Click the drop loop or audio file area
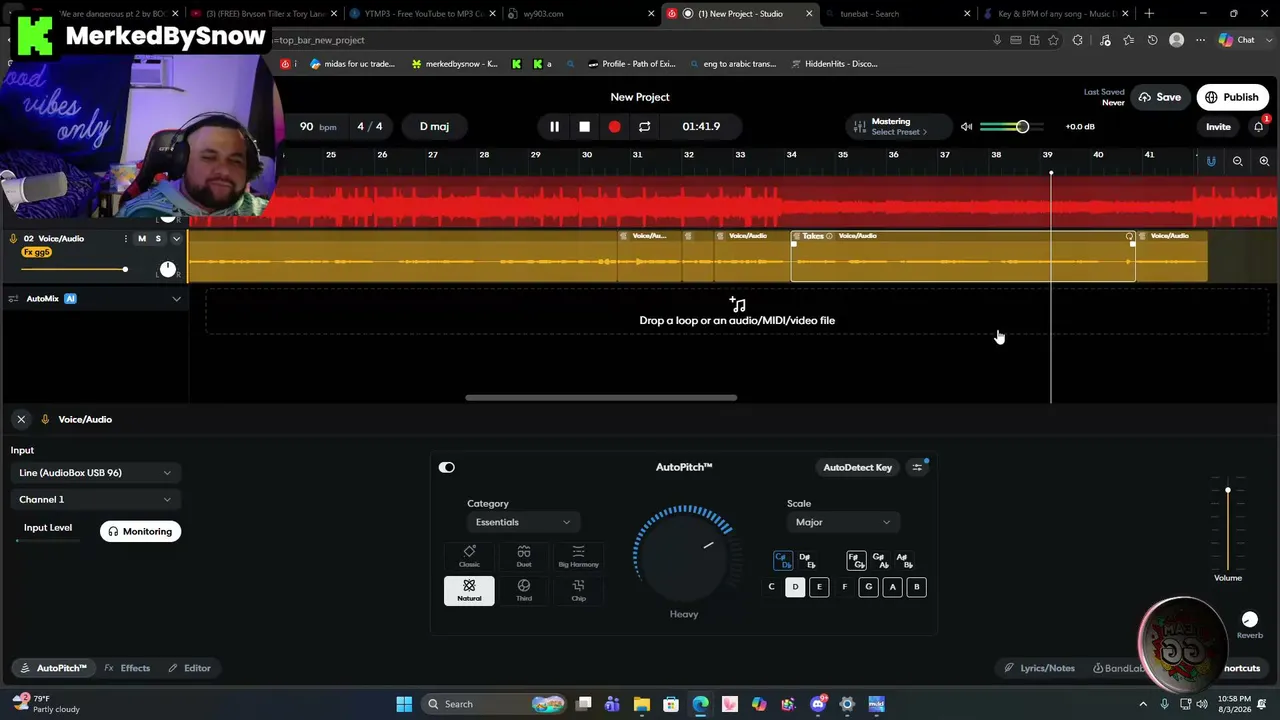 pyautogui.click(x=737, y=311)
